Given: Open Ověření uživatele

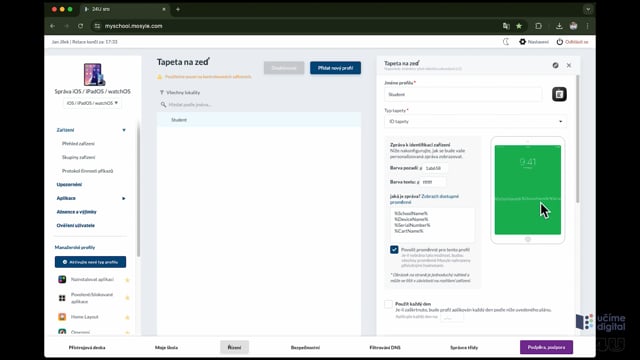Looking at the screenshot, I should tap(76, 225).
